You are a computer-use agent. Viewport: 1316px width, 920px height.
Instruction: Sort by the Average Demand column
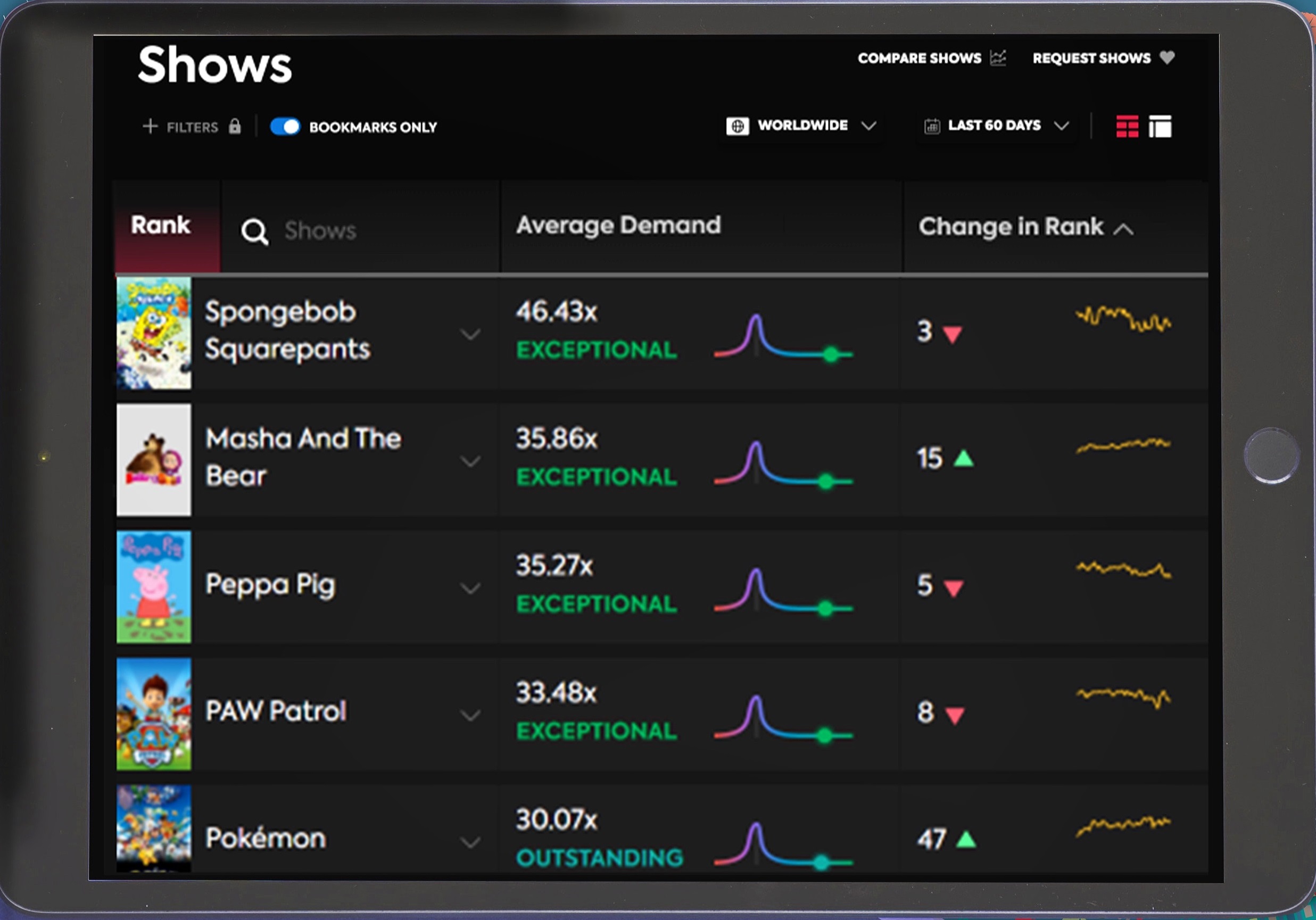(x=618, y=226)
